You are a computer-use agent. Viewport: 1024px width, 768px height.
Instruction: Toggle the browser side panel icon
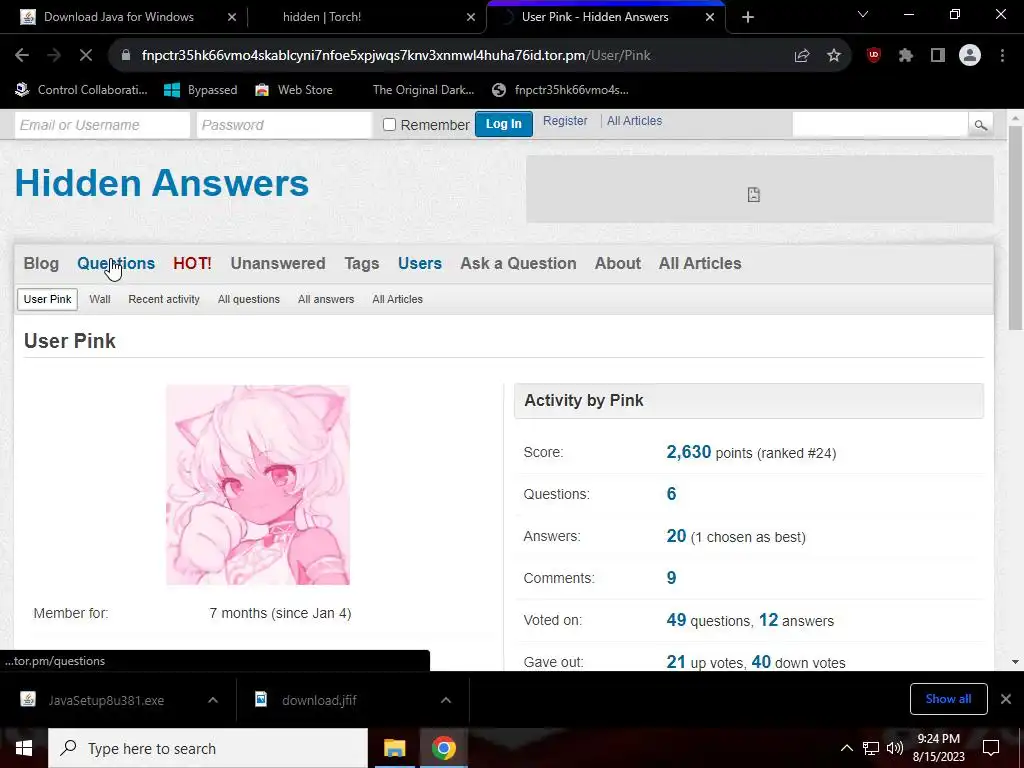938,56
